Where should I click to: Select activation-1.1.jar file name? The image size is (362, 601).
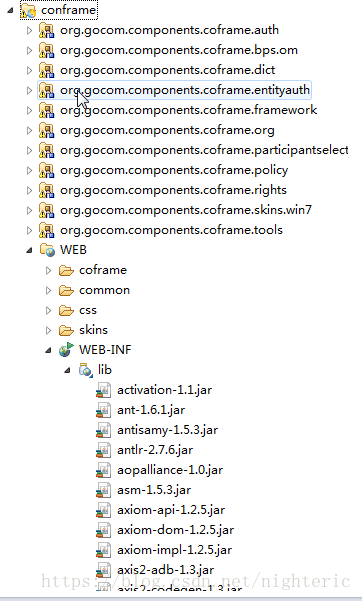coord(165,390)
